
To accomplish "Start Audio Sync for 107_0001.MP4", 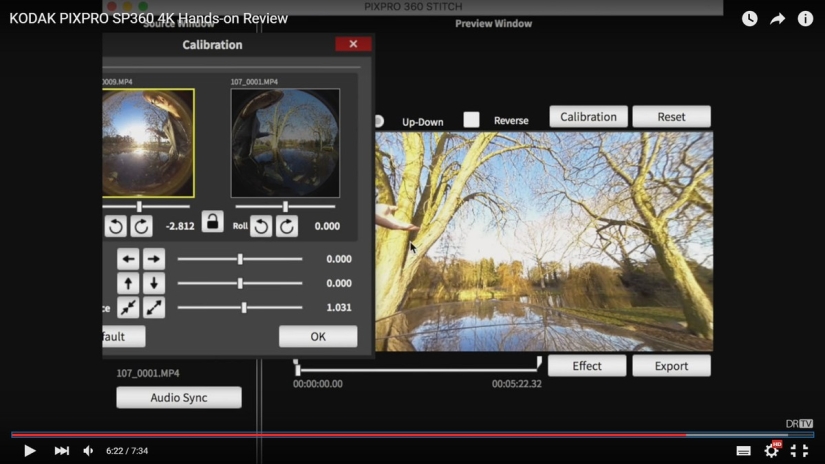I will pyautogui.click(x=179, y=398).
